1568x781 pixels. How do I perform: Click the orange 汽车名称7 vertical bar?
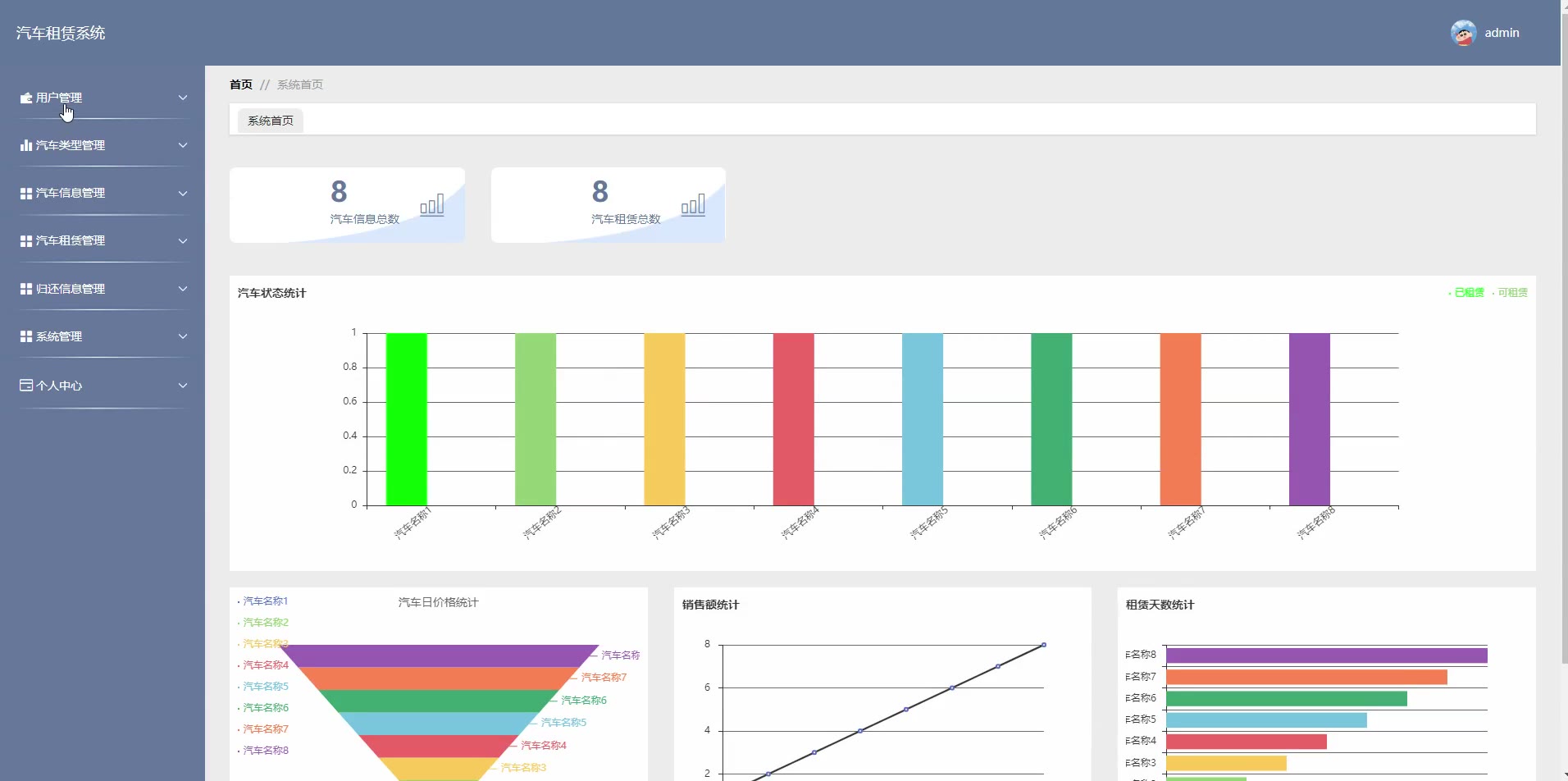[1181, 419]
